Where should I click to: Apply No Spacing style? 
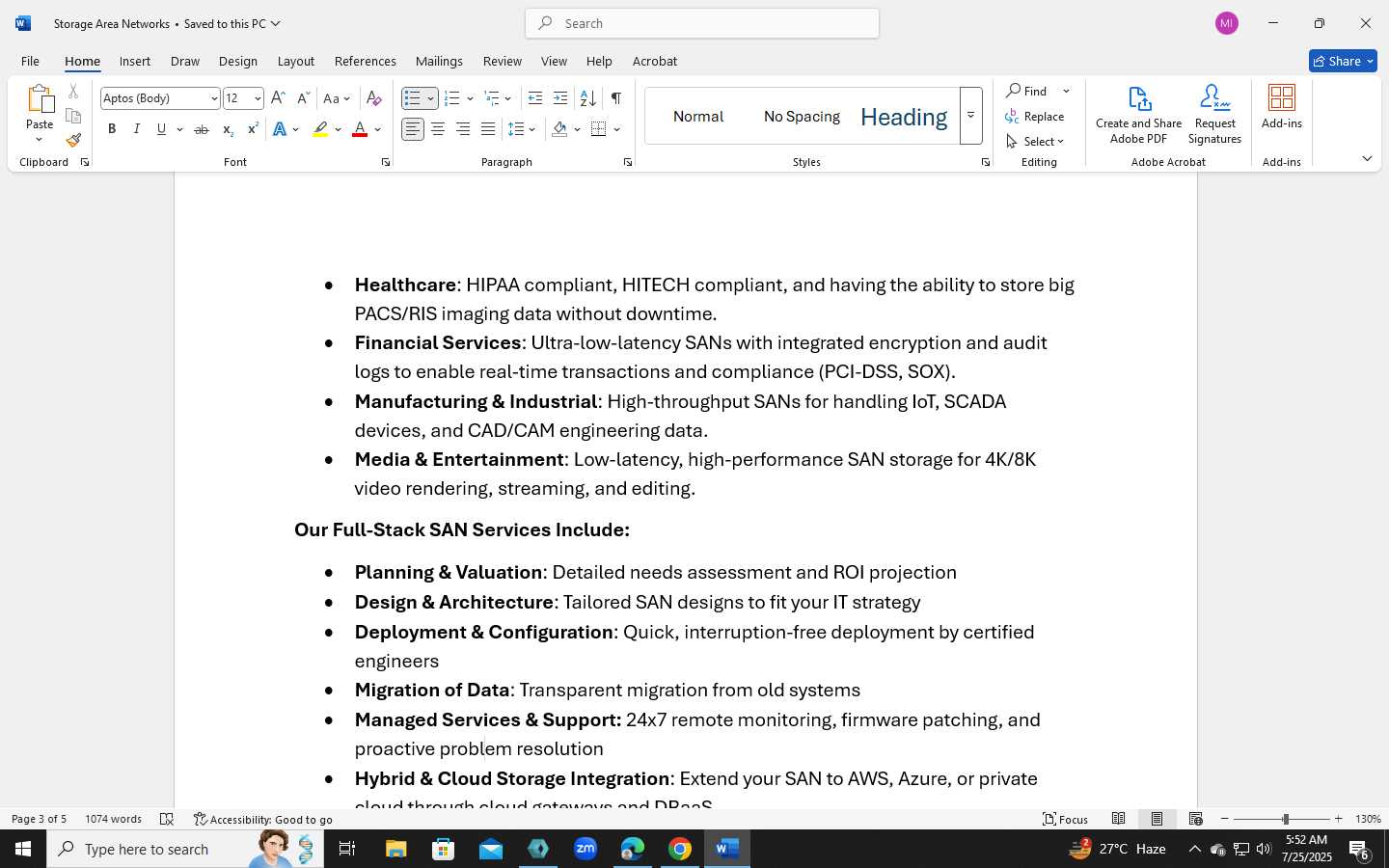(802, 117)
